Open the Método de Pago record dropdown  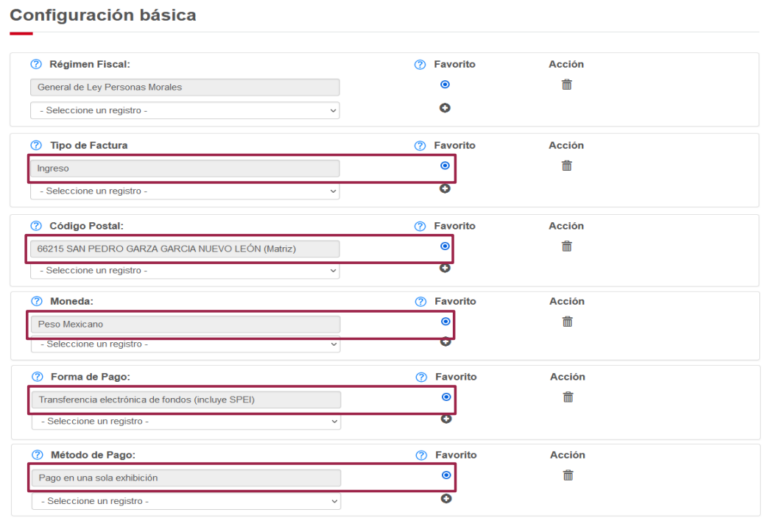pyautogui.click(x=186, y=501)
